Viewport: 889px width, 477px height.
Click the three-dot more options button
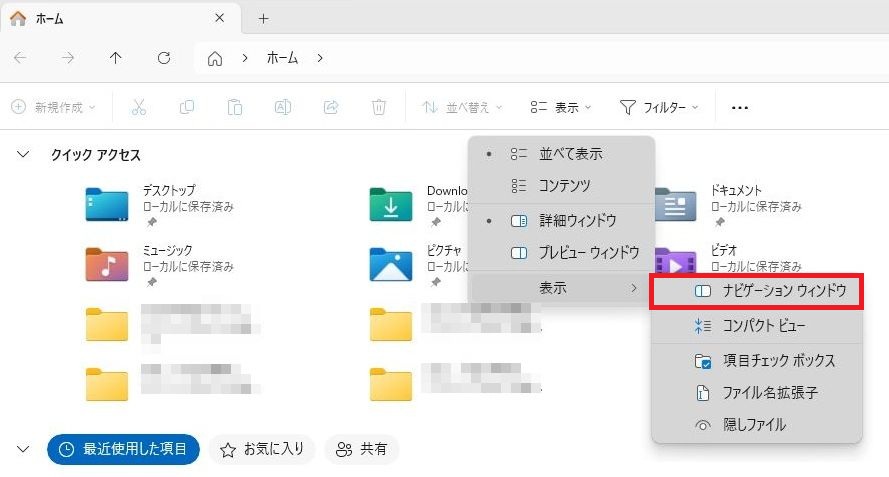[740, 107]
